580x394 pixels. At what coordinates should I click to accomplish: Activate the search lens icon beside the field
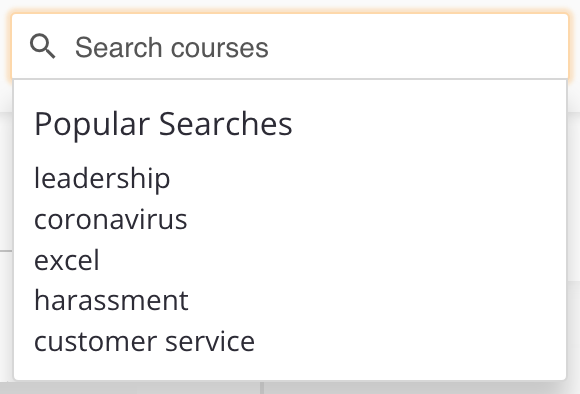(x=43, y=46)
